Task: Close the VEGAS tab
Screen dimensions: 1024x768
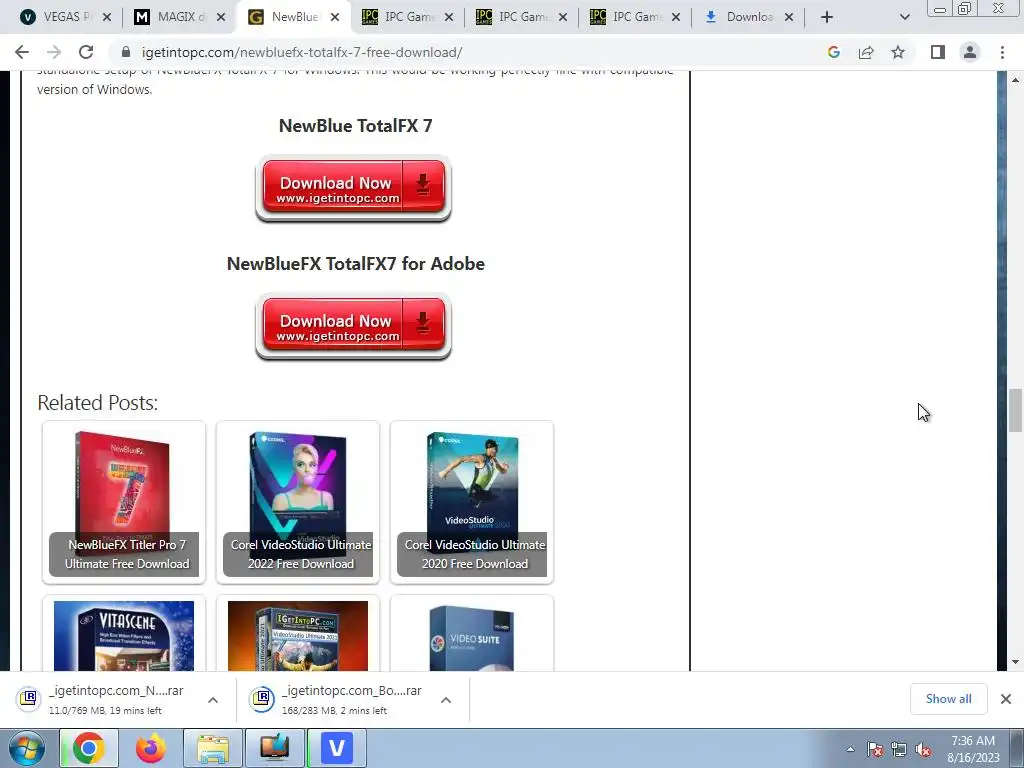Action: (107, 17)
